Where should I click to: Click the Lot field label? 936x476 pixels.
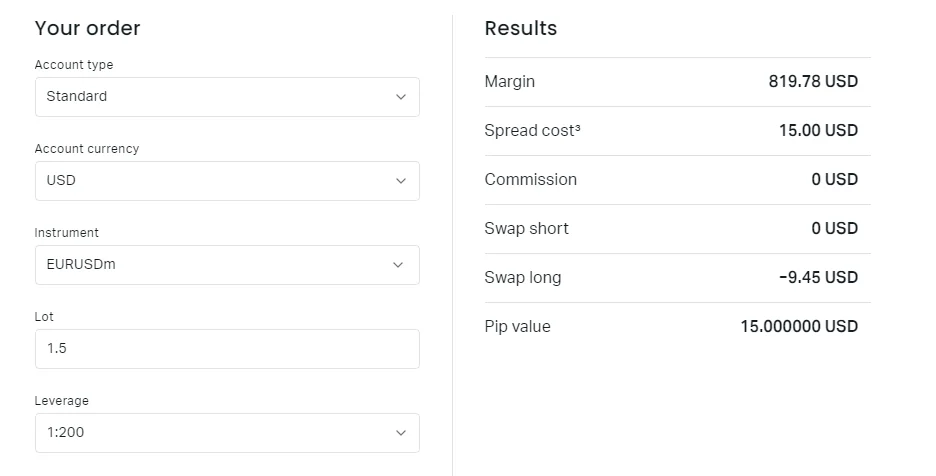44,317
